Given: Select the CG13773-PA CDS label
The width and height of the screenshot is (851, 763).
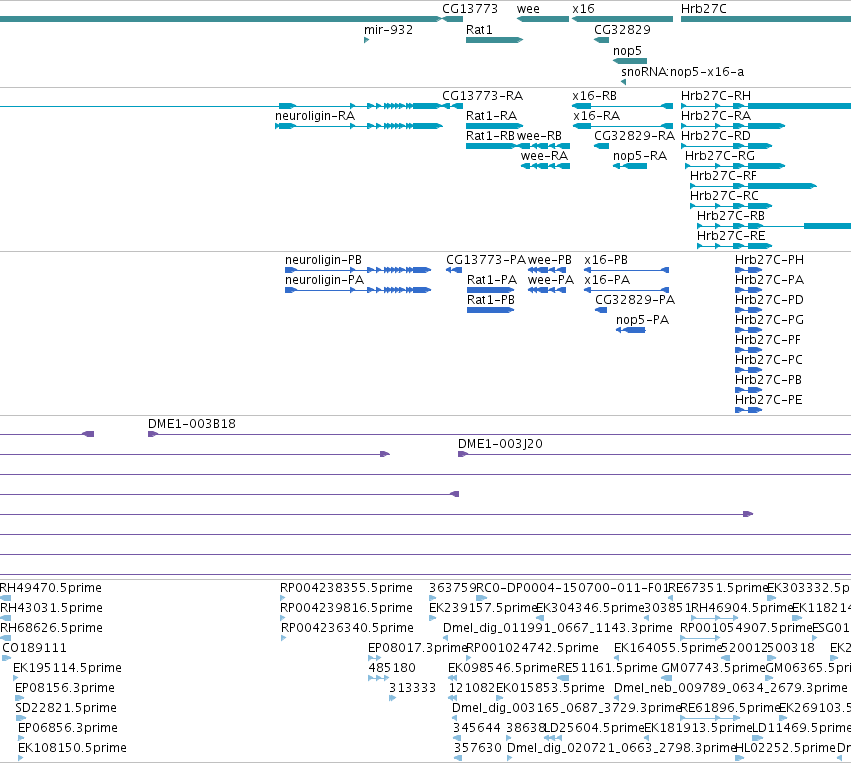Looking at the screenshot, I should pos(486,260).
